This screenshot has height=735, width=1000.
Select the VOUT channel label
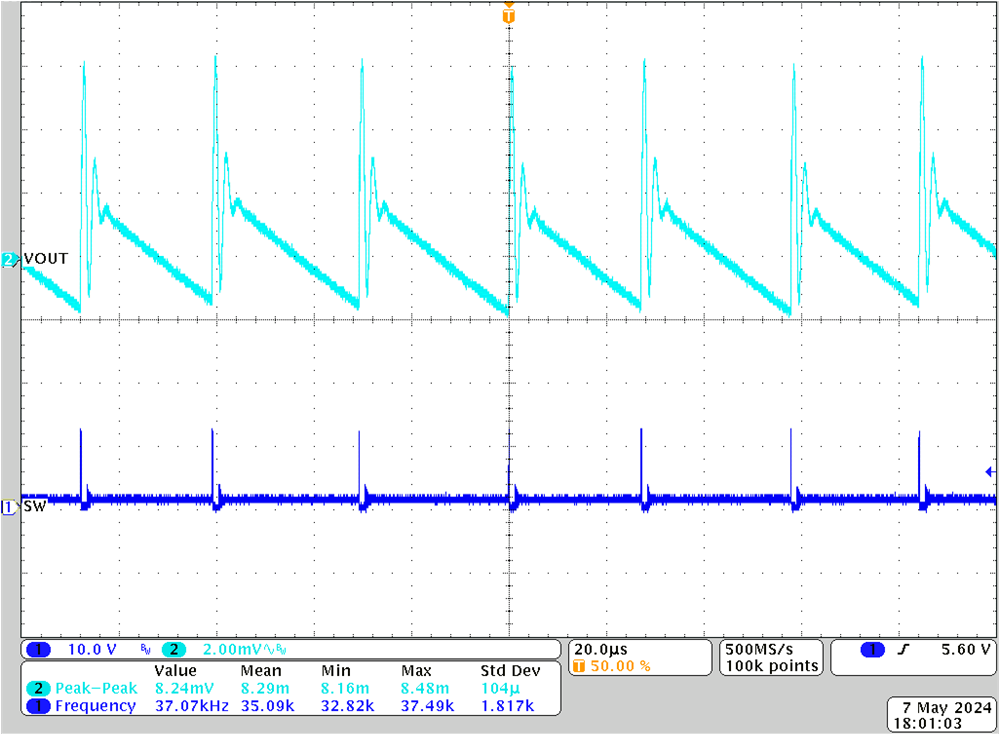[48, 258]
